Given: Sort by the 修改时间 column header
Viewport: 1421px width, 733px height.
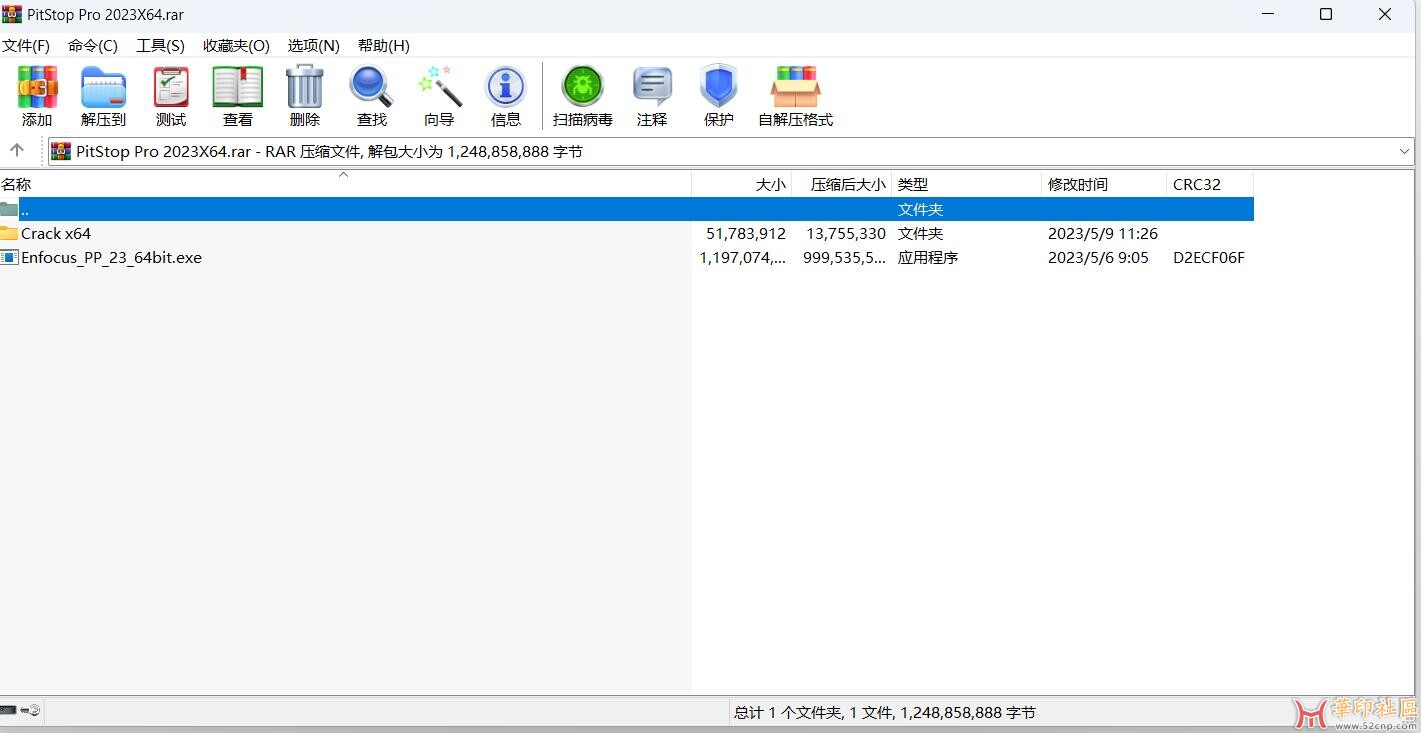Looking at the screenshot, I should [1104, 184].
